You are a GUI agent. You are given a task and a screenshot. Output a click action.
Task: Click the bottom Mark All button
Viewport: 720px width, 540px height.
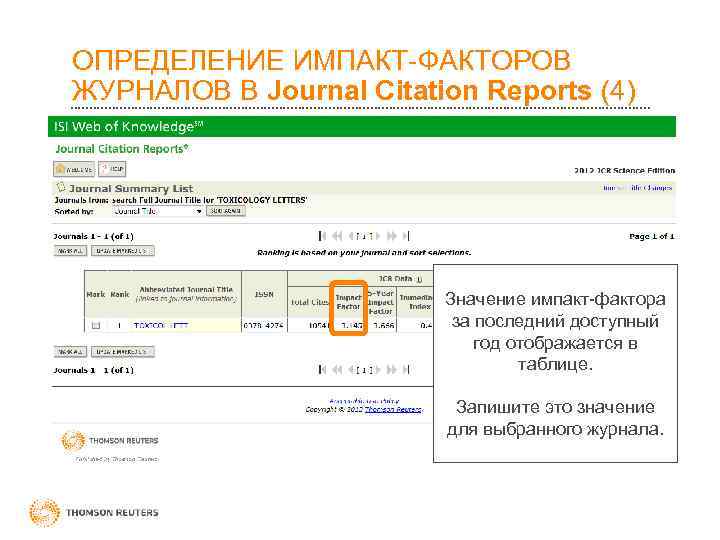click(x=70, y=352)
